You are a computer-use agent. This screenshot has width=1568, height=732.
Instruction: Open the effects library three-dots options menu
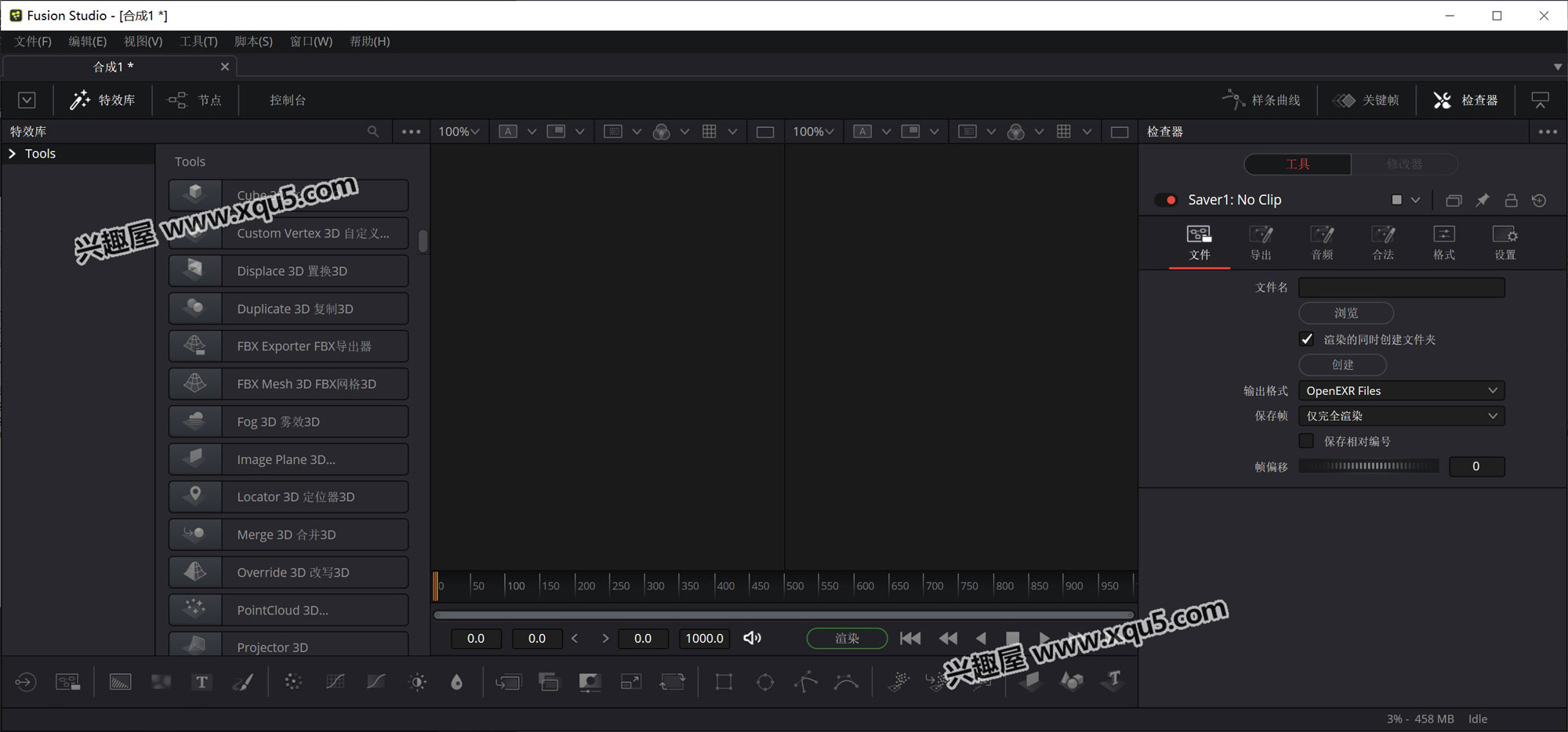pos(411,132)
